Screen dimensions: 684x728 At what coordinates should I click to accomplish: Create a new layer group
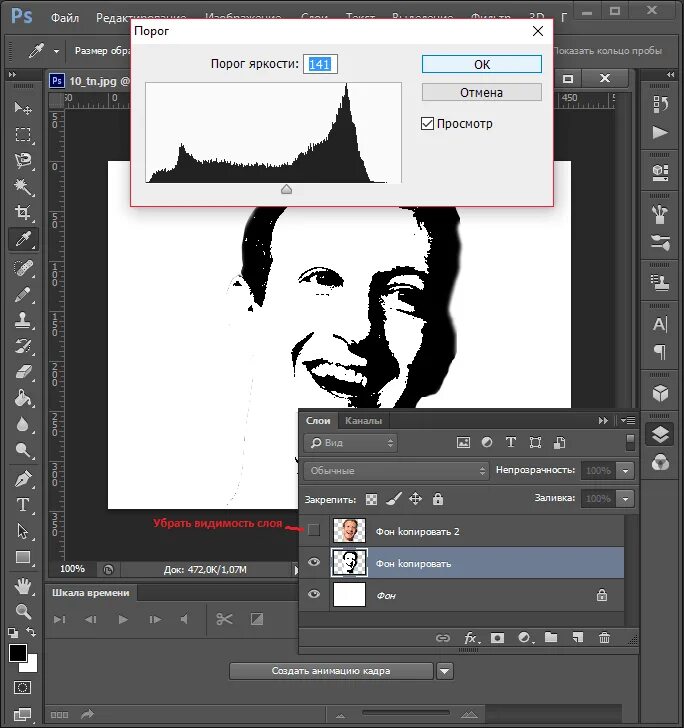pos(551,637)
